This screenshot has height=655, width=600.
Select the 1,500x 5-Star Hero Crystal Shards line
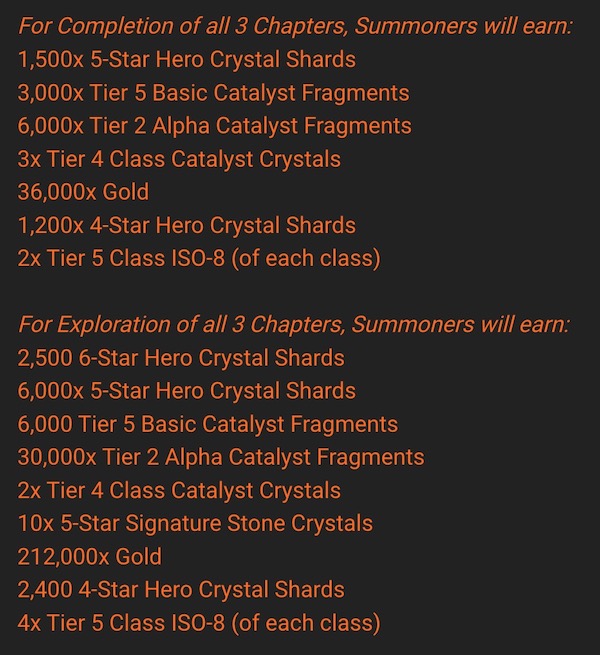[x=186, y=60]
